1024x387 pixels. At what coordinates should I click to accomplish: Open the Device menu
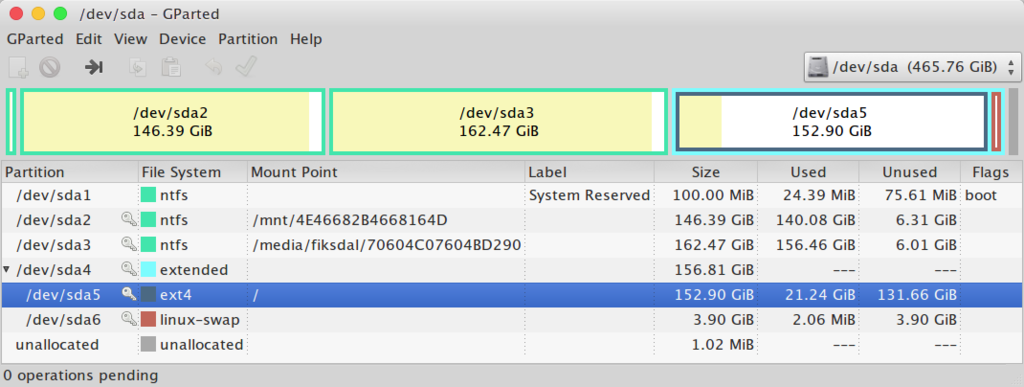182,39
